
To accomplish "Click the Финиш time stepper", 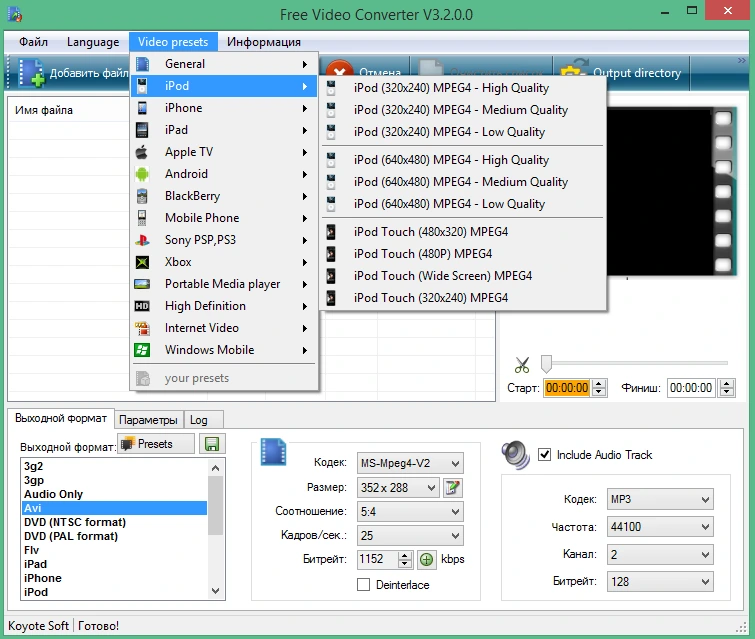I will click(x=727, y=388).
